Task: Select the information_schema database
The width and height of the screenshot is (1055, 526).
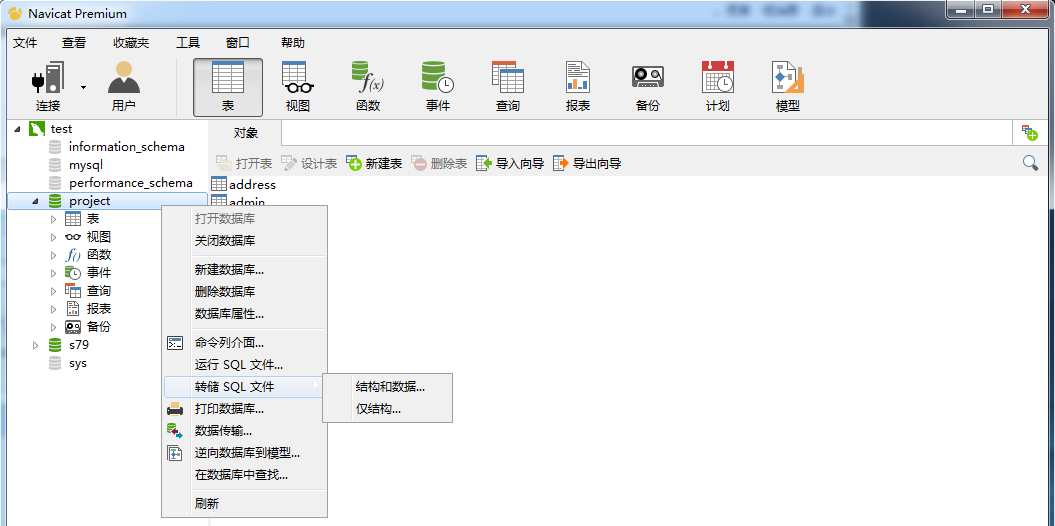Action: pos(126,147)
